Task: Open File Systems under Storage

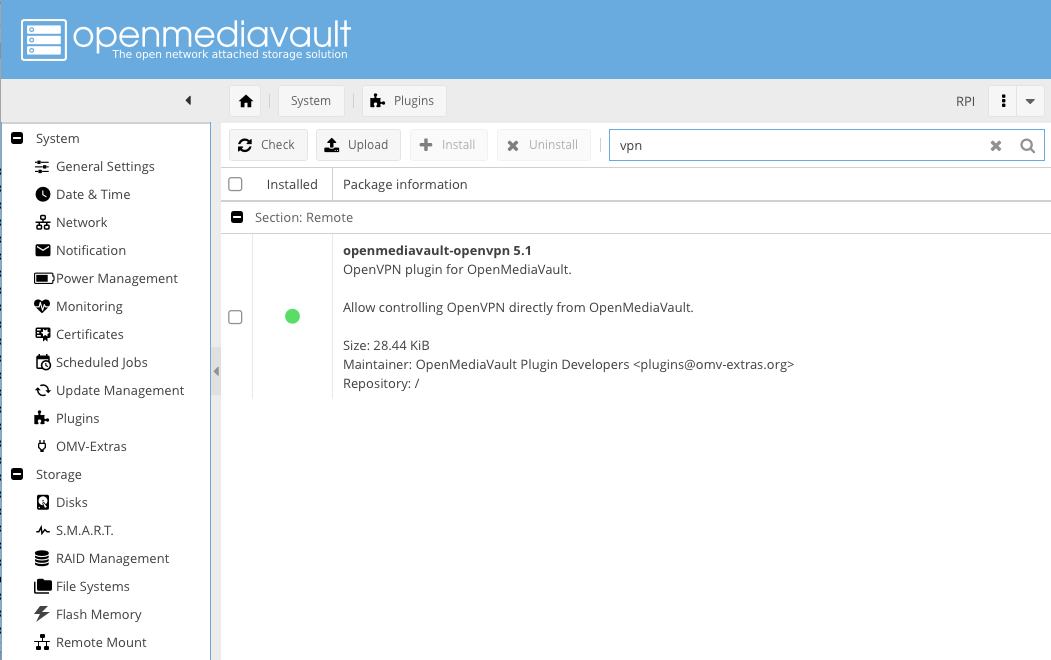Action: [93, 586]
